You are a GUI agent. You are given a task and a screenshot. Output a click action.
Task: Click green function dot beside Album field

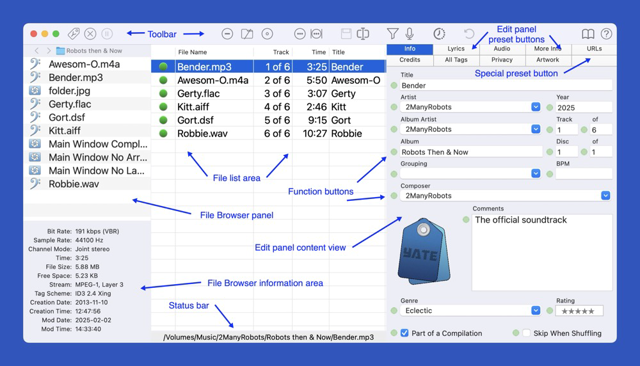(x=394, y=152)
